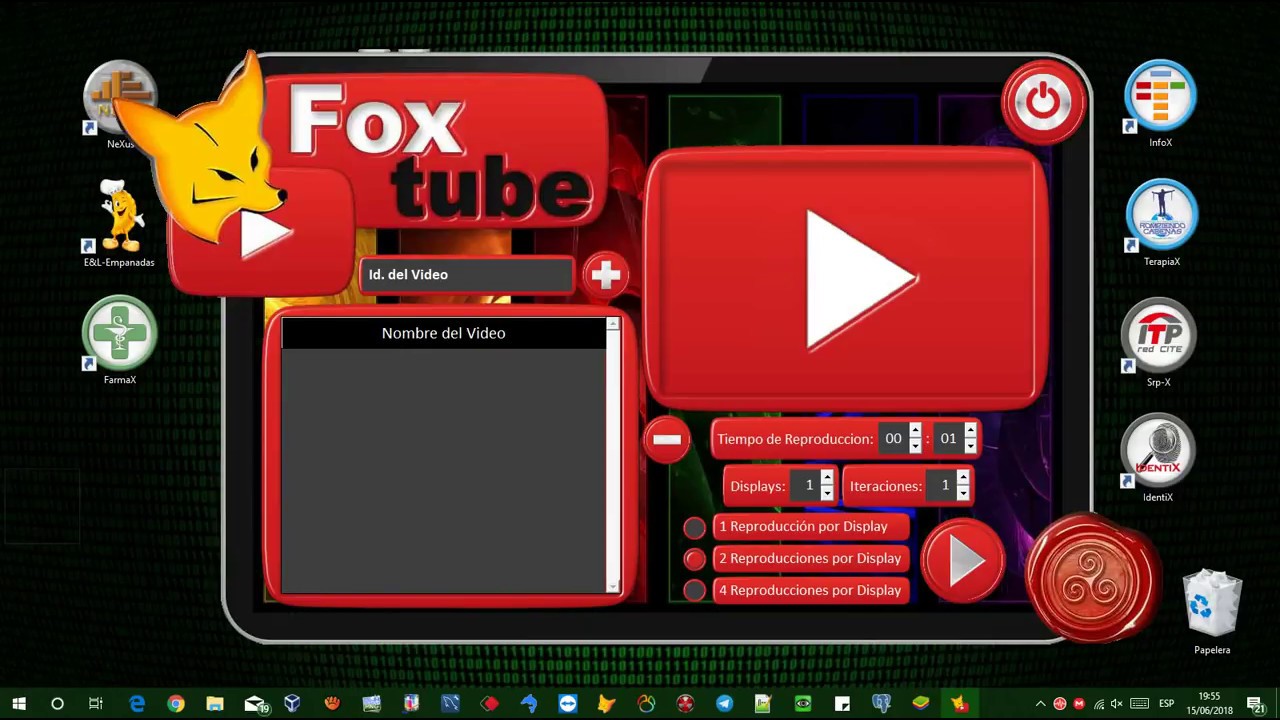
Task: Open BlueStacks icon on taskbar
Action: click(920, 704)
